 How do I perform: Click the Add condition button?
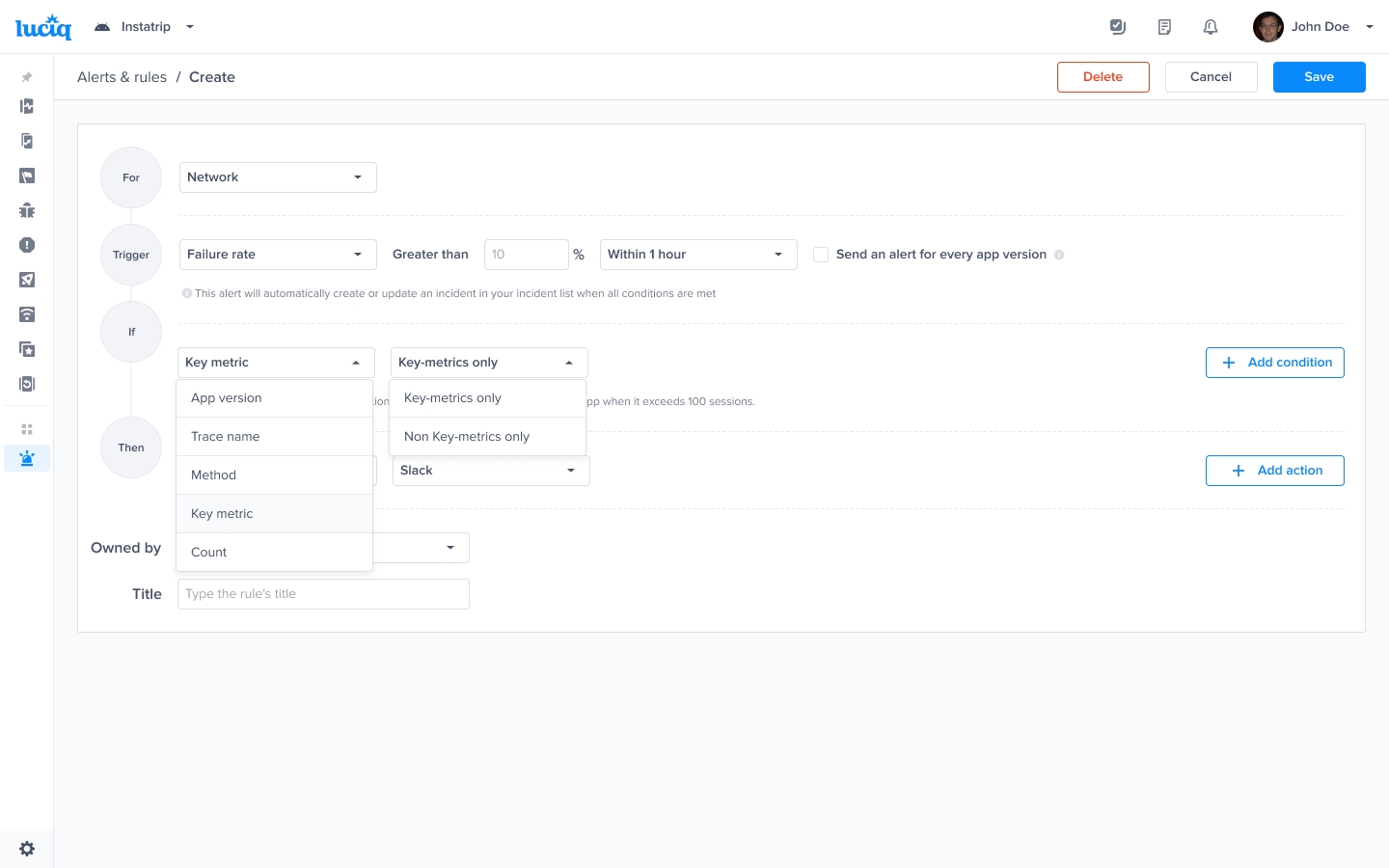1274,363
